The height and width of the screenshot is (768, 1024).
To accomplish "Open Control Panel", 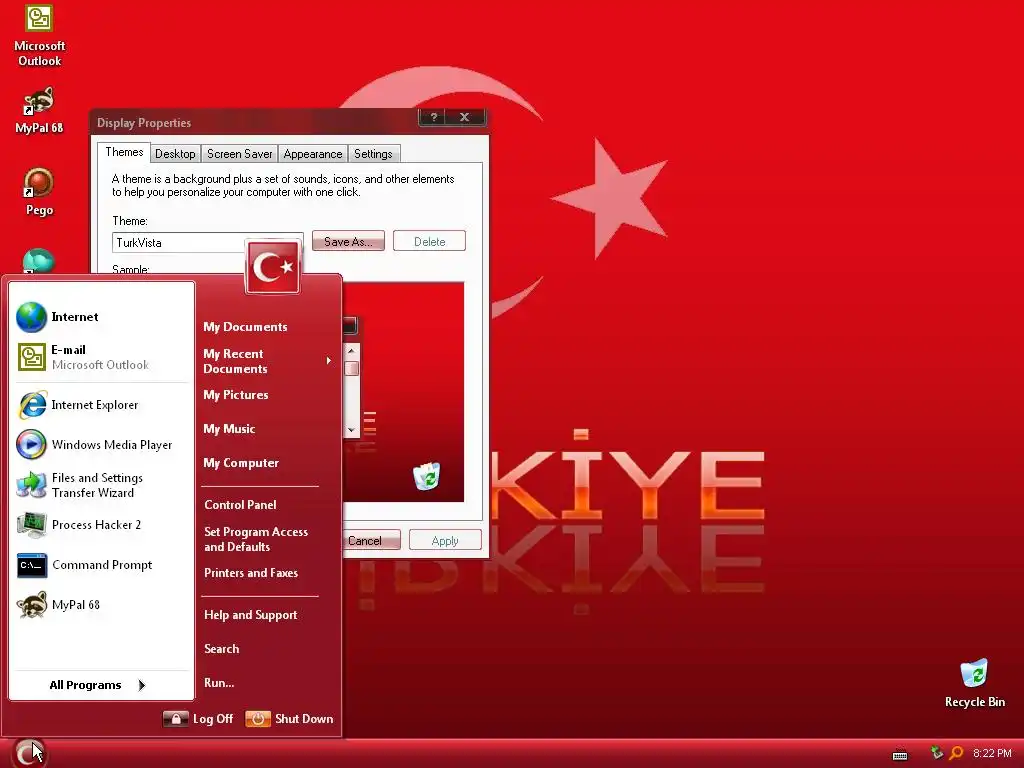I will click(240, 504).
